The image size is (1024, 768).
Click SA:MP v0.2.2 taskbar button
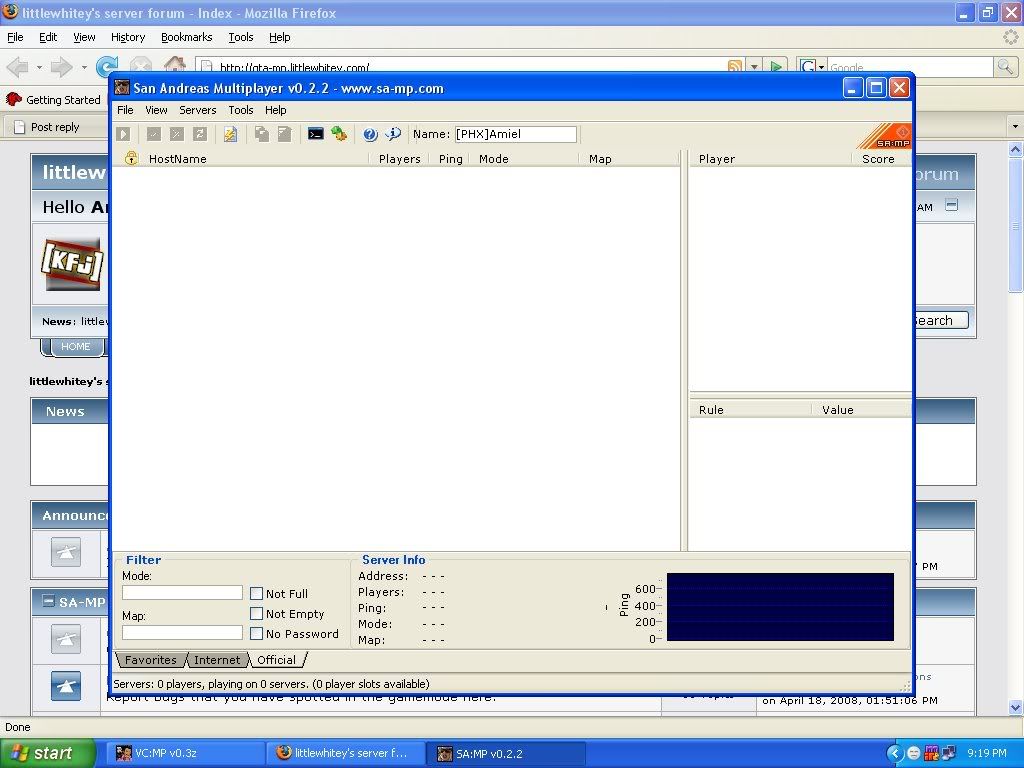506,753
